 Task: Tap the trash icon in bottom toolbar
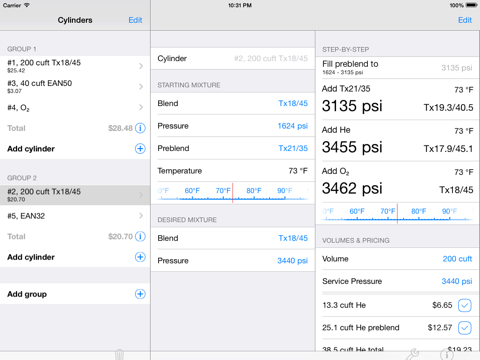(119, 354)
